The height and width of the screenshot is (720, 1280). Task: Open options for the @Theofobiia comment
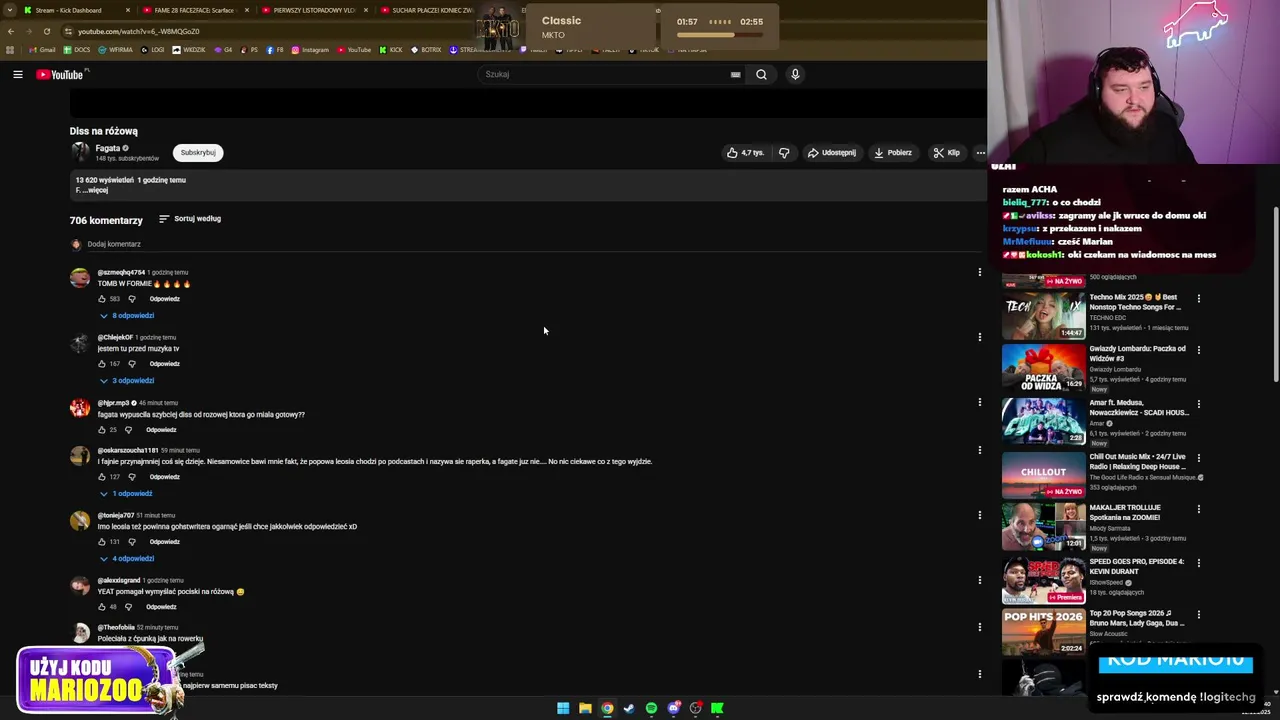coord(980,627)
